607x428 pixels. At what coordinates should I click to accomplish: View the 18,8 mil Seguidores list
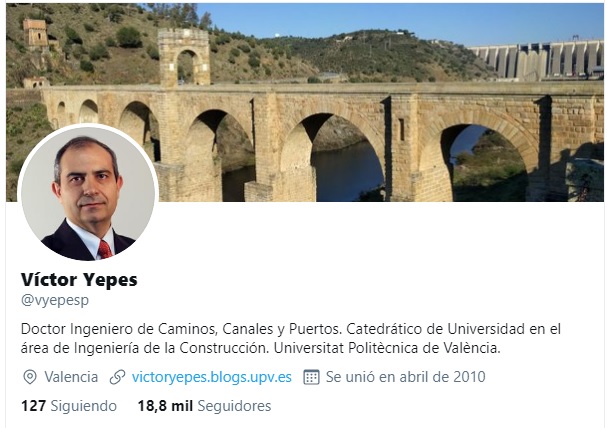coord(204,406)
